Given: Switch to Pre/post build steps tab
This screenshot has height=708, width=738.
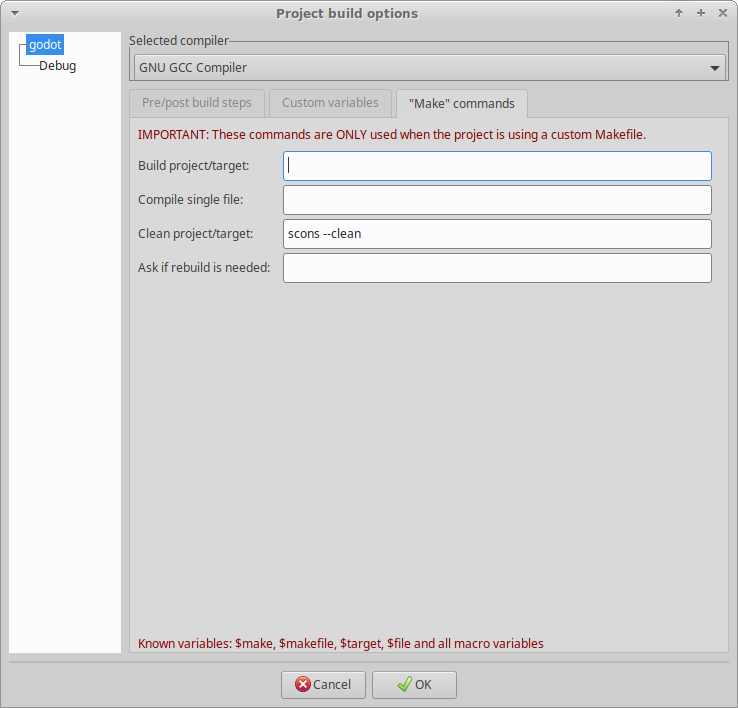Looking at the screenshot, I should click(197, 103).
